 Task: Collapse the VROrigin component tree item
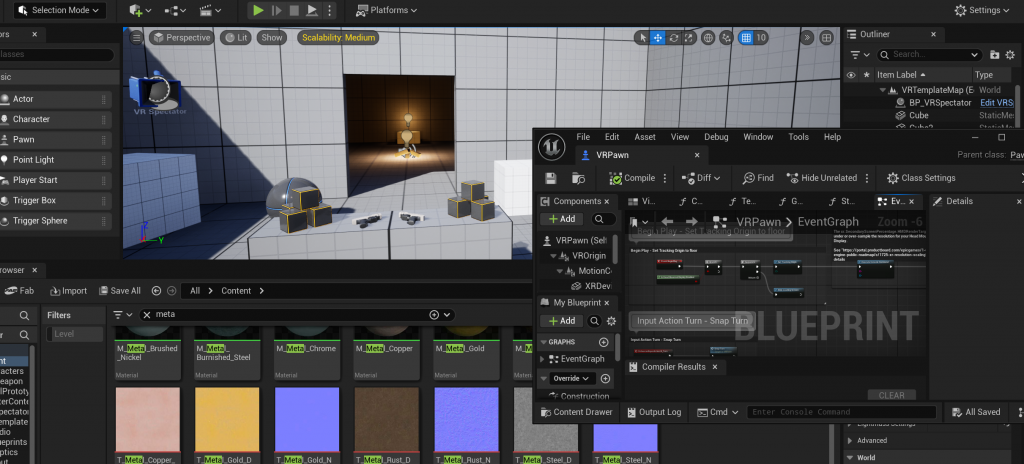point(554,256)
